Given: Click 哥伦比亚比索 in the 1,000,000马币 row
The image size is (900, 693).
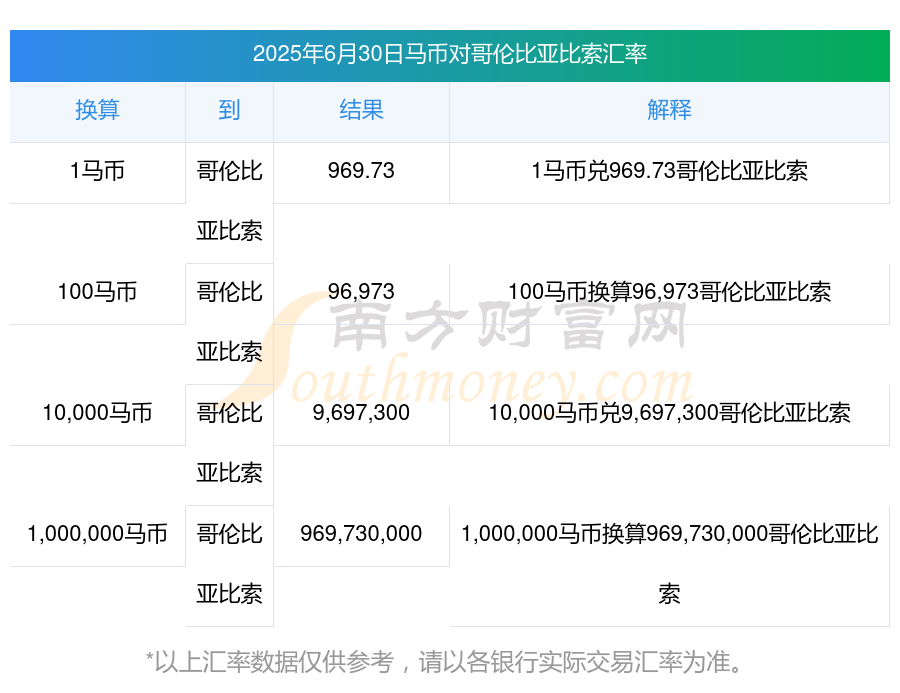Looking at the screenshot, I should tap(229, 564).
